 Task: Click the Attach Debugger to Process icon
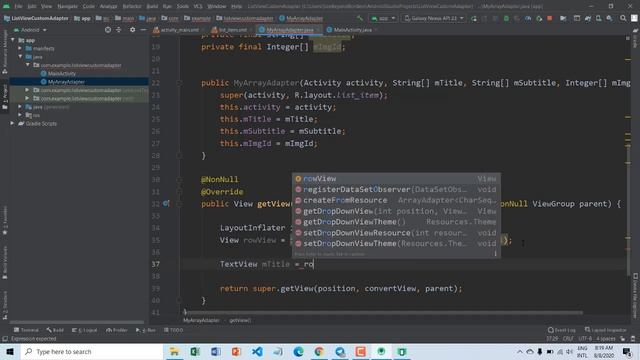pos(539,18)
